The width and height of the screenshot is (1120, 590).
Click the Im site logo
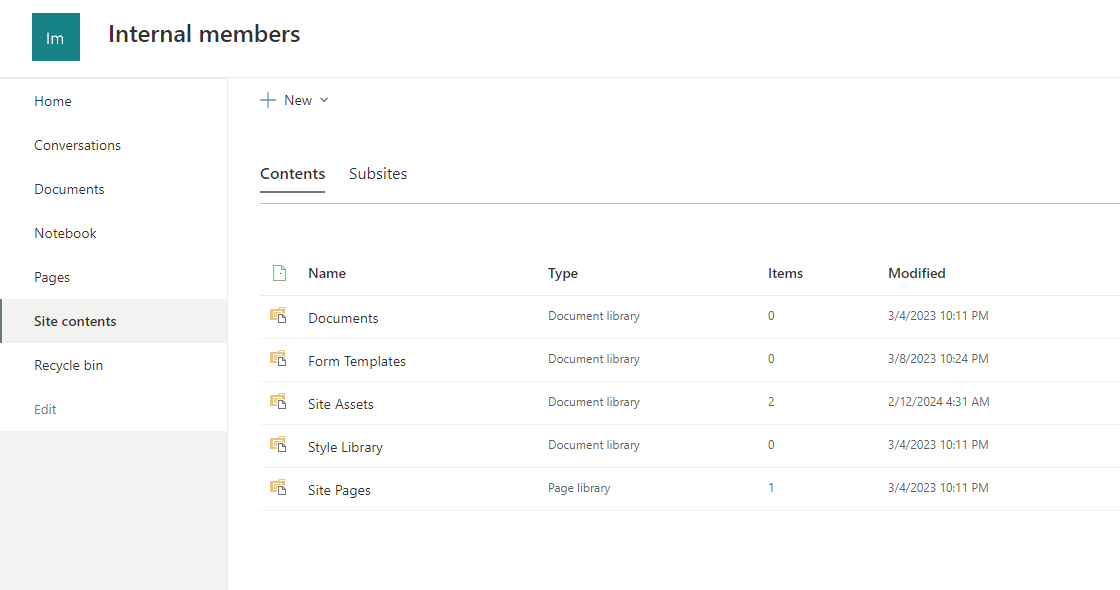click(55, 36)
